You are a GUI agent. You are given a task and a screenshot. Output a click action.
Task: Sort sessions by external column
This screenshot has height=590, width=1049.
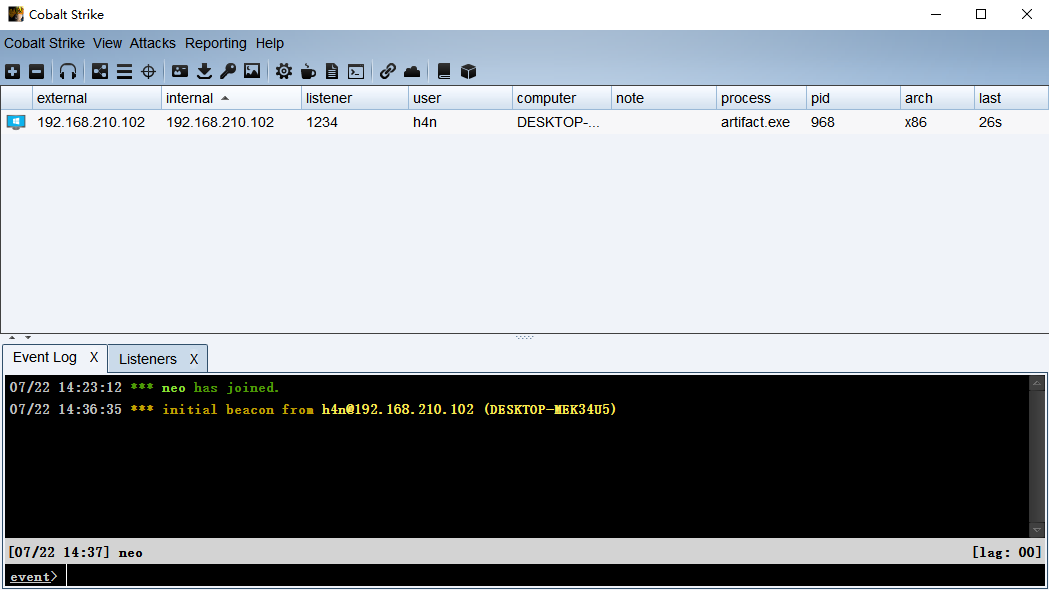point(97,98)
